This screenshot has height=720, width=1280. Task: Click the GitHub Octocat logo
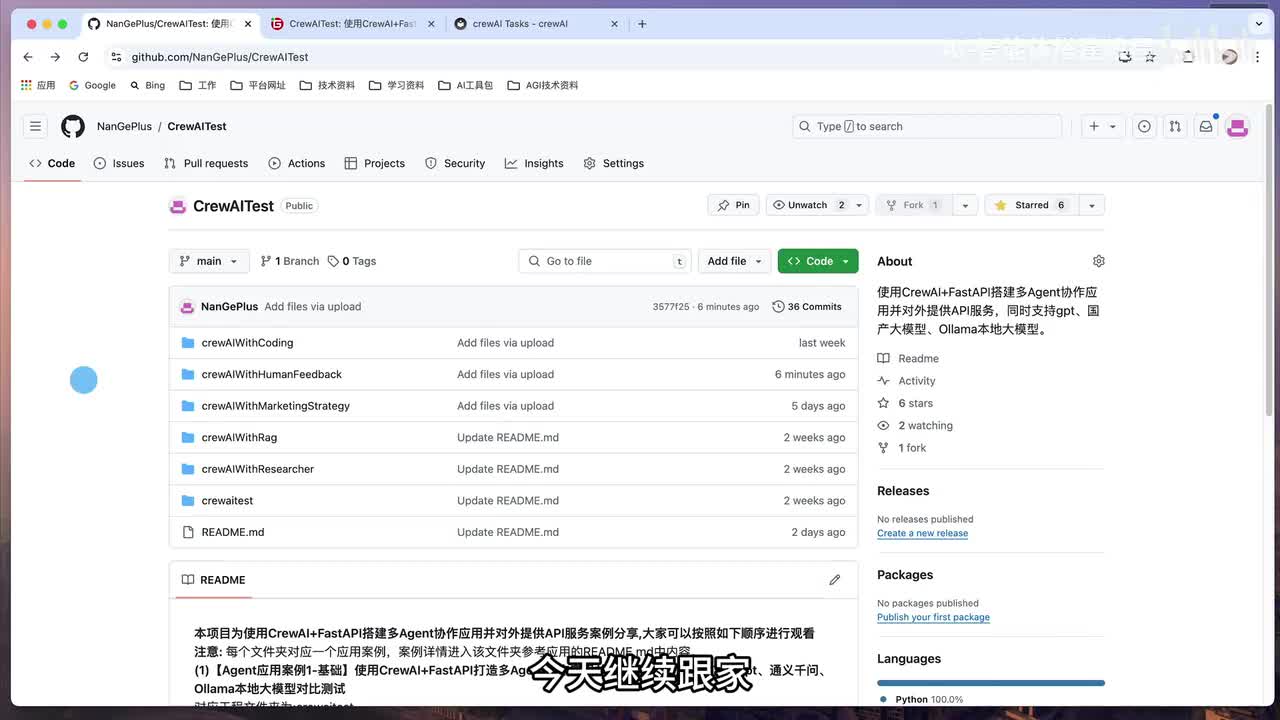[x=73, y=126]
